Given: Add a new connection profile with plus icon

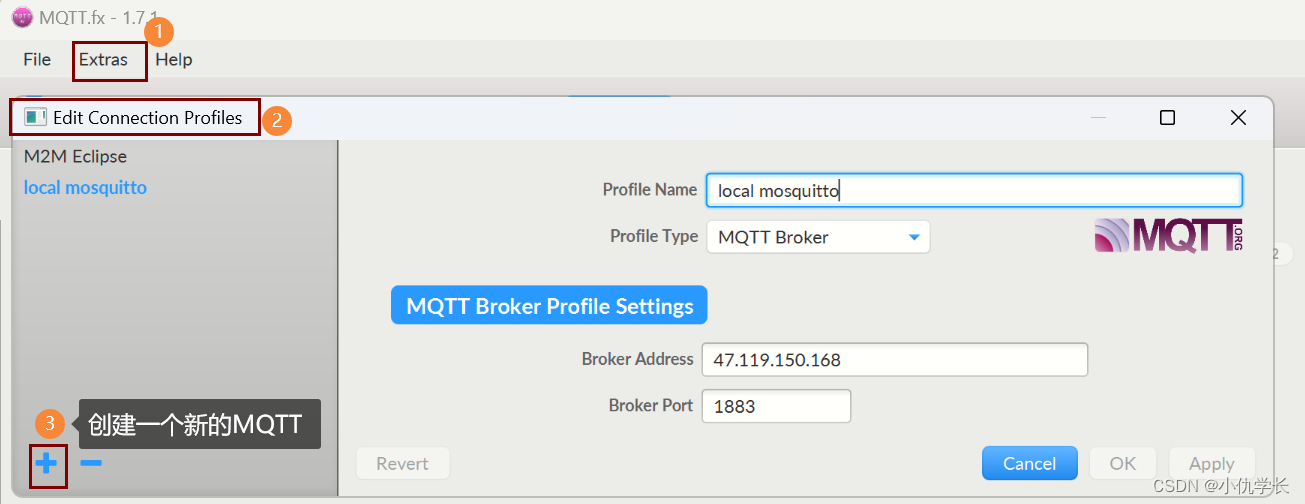Looking at the screenshot, I should 47,463.
